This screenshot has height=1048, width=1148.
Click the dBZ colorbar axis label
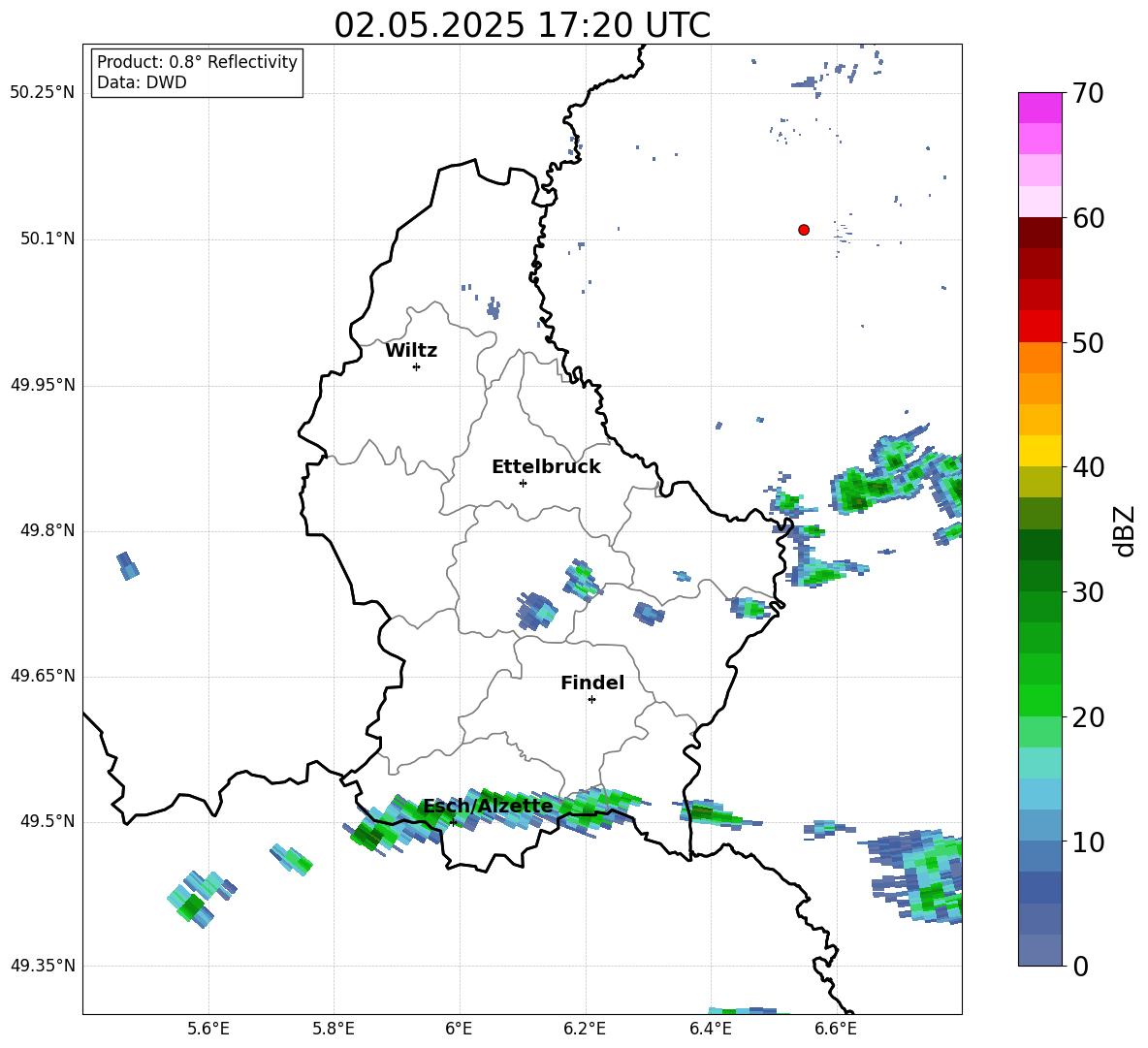1126,530
